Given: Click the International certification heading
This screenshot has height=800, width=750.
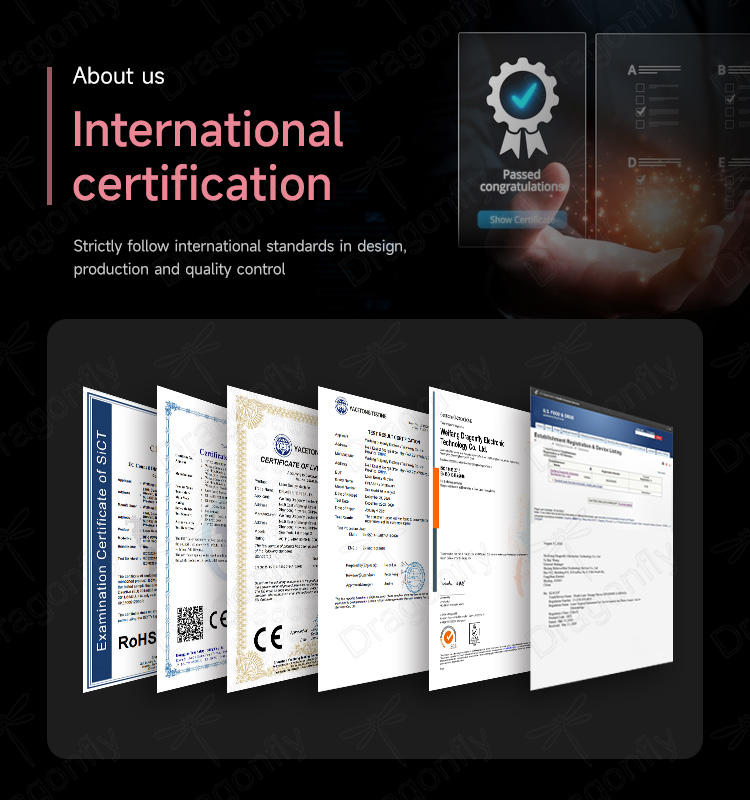Looking at the screenshot, I should pos(208,157).
